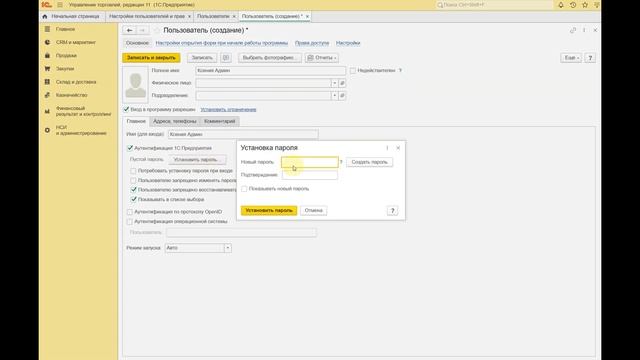Focus the Подтверждение input field
Viewport: 640px width, 360px height.
pos(310,175)
